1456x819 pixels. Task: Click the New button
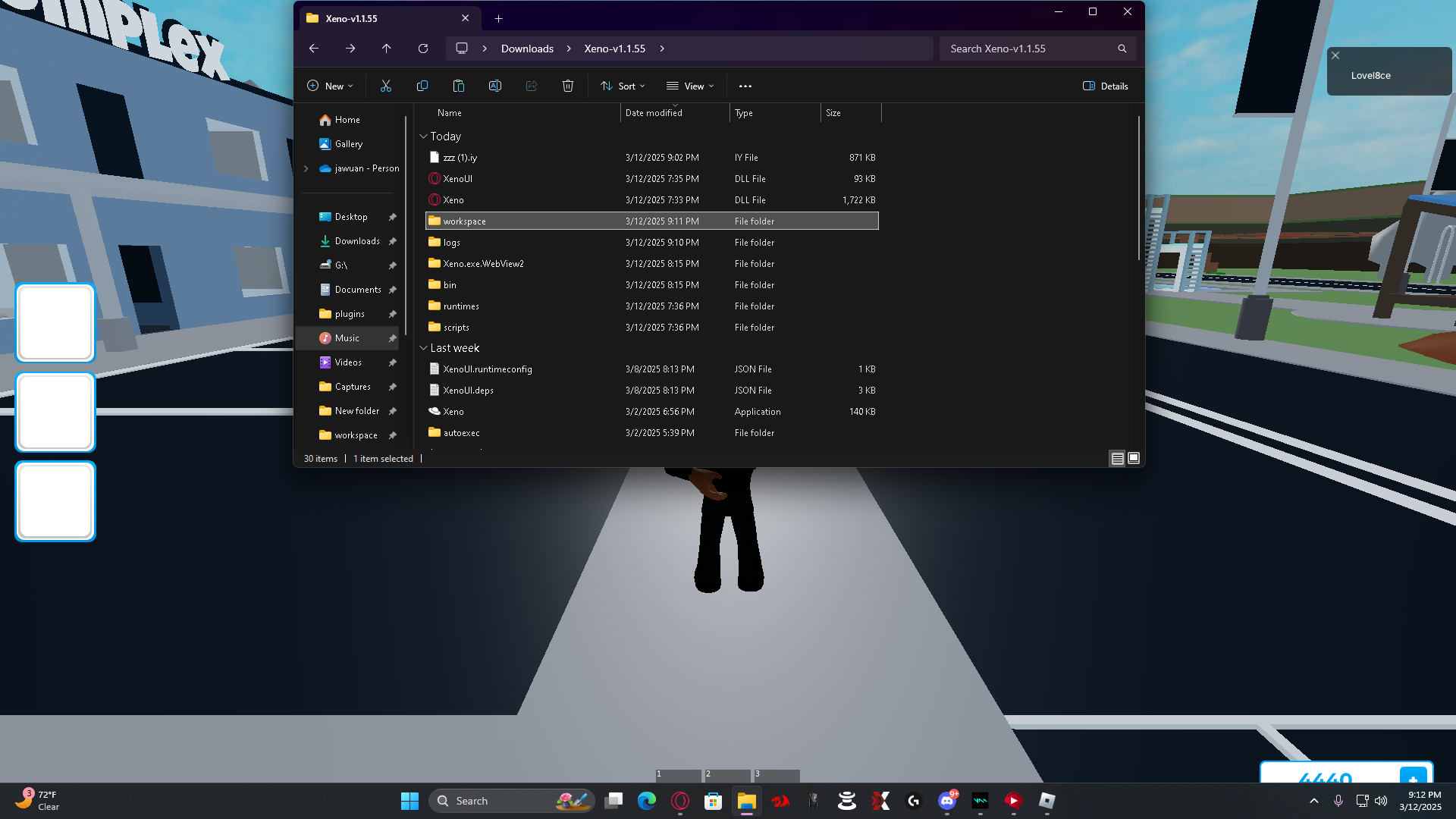(330, 86)
